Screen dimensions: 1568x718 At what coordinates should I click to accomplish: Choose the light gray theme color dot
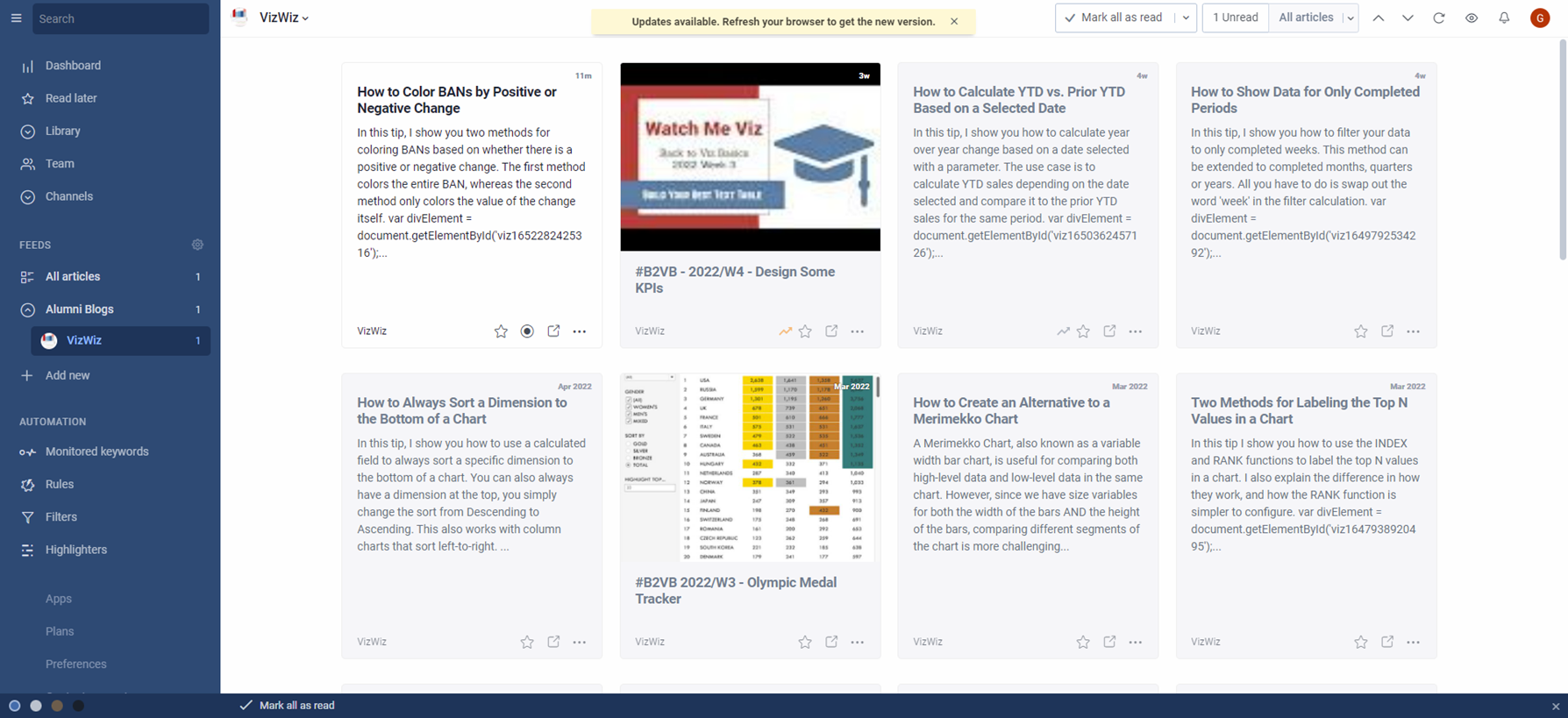point(36,706)
